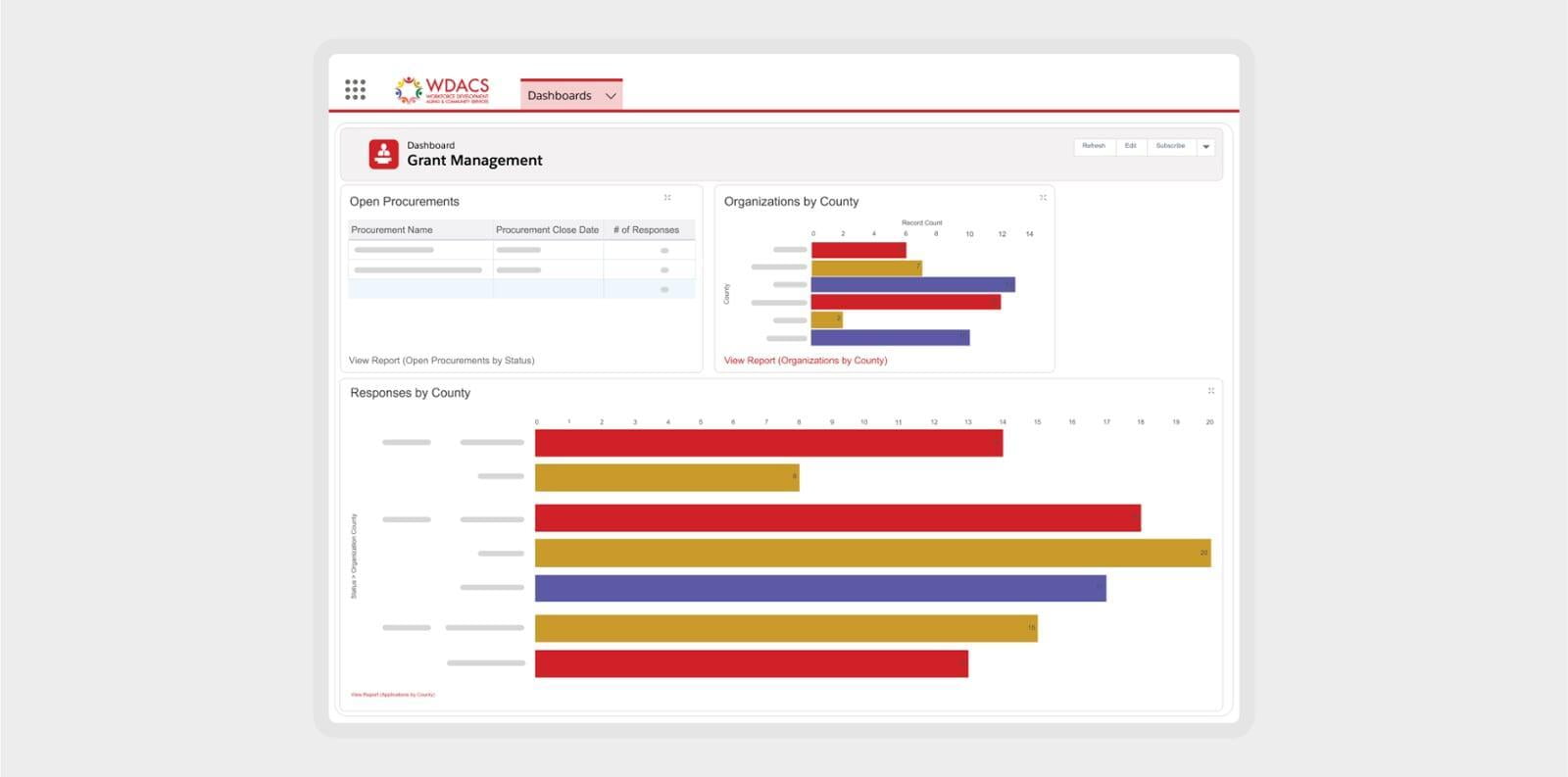This screenshot has width=1568, height=777.
Task: Click the Responses by County widget title
Action: click(411, 393)
